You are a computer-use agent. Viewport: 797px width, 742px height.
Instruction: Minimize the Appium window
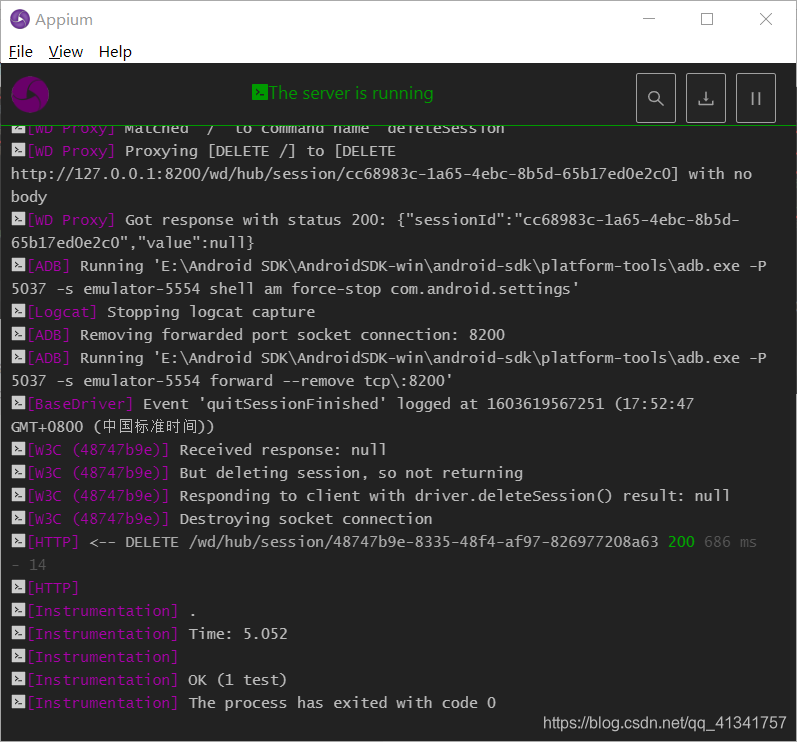tap(649, 19)
